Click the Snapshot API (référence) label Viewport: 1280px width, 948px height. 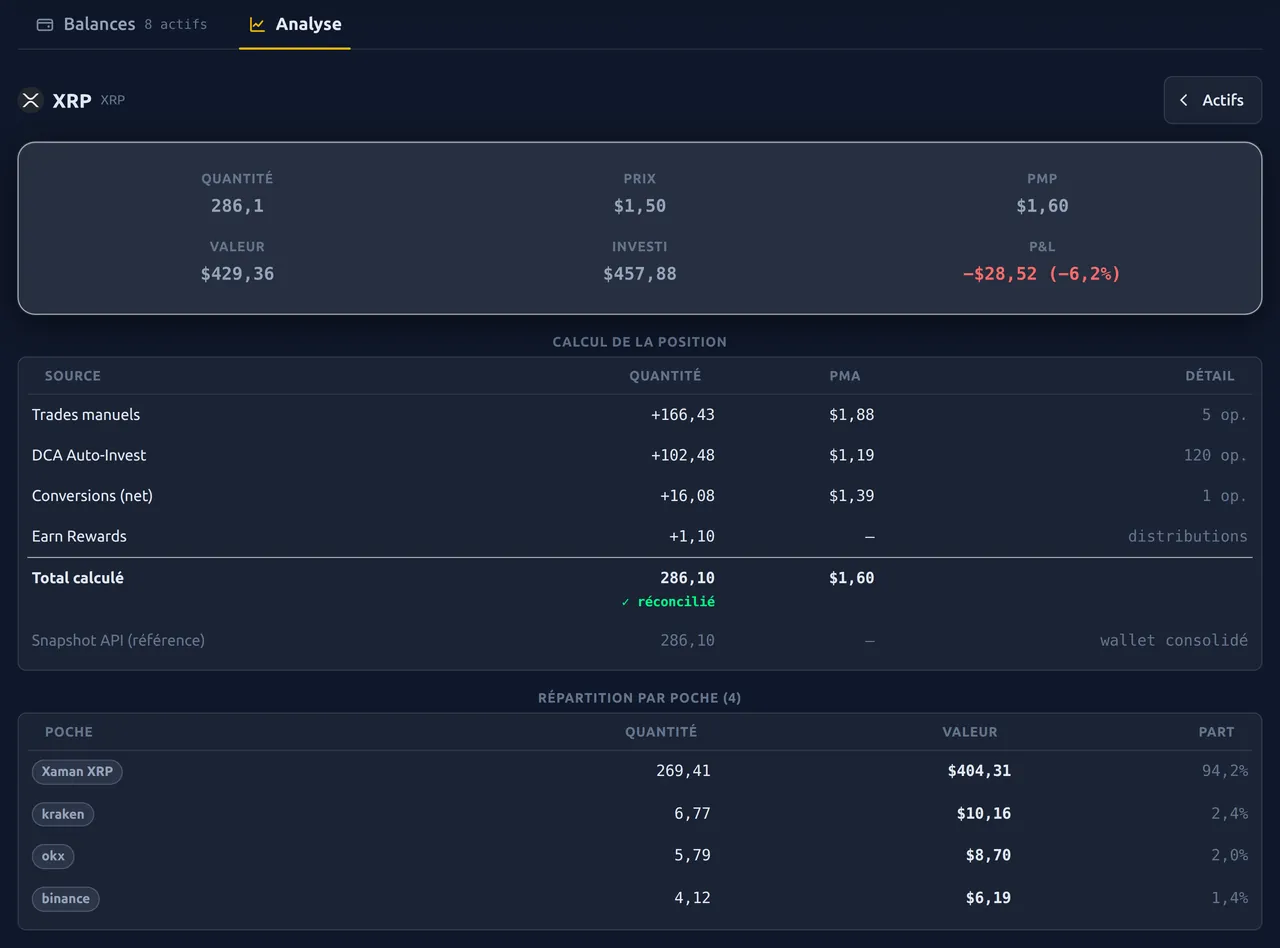click(118, 640)
